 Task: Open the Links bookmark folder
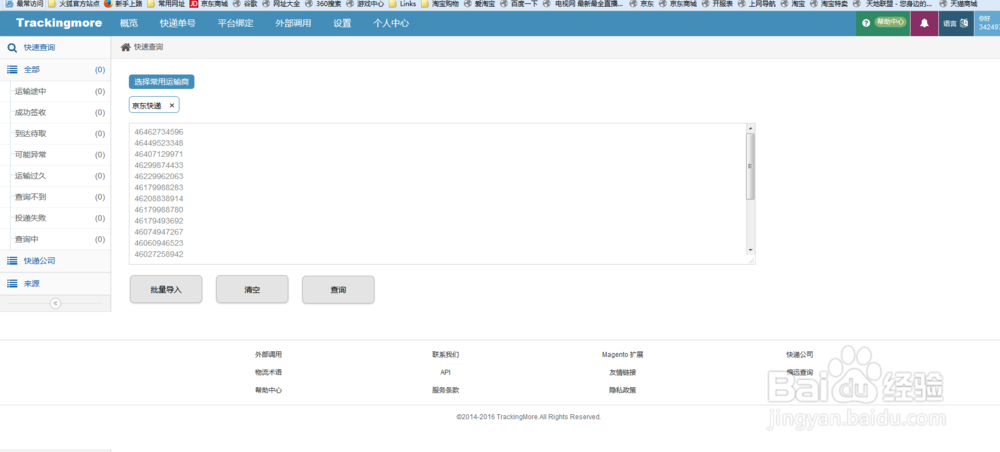(x=402, y=4)
